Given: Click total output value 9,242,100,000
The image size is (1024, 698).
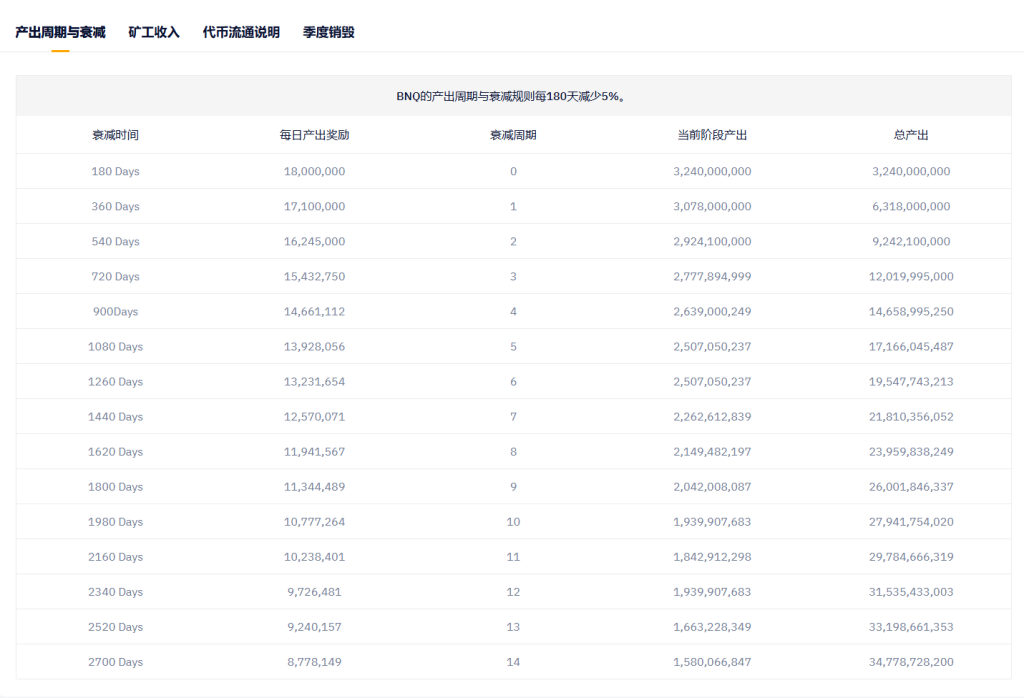Looking at the screenshot, I should [911, 242].
